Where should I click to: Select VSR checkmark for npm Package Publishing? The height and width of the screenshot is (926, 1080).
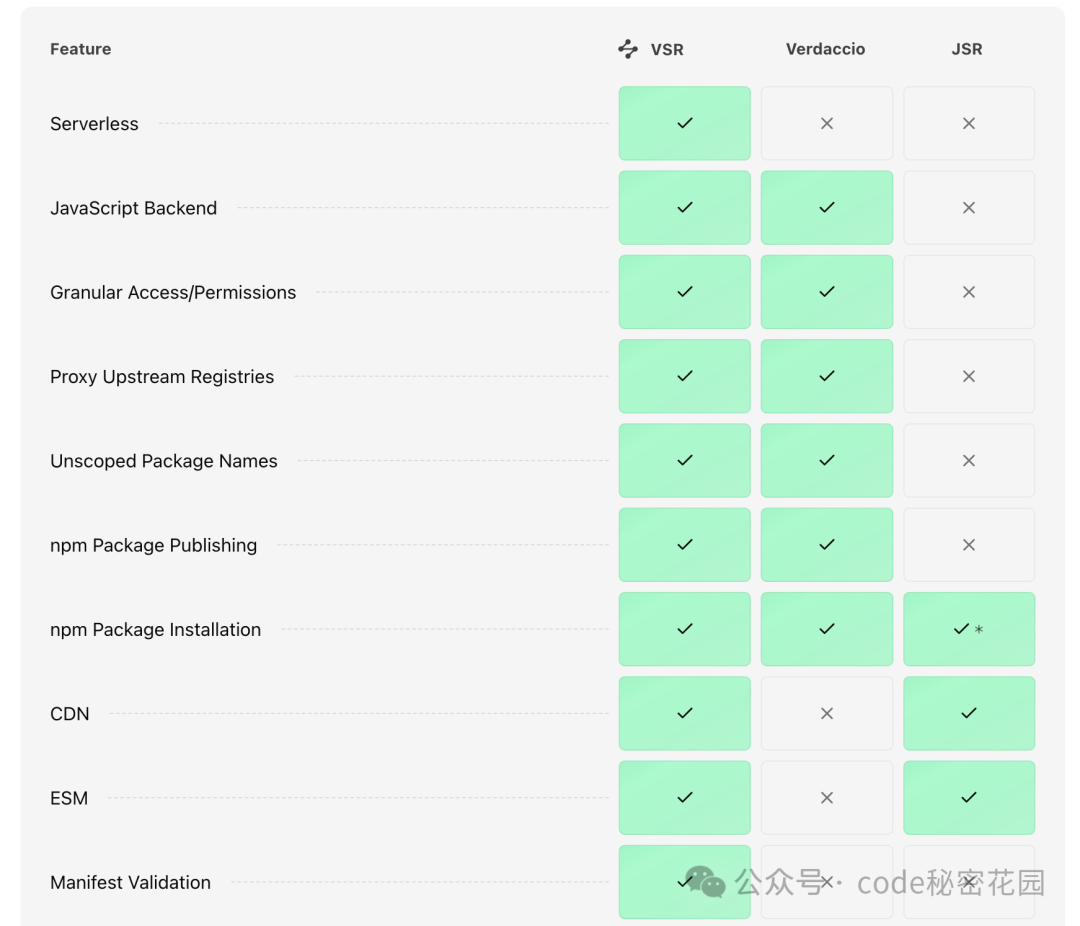(x=685, y=545)
